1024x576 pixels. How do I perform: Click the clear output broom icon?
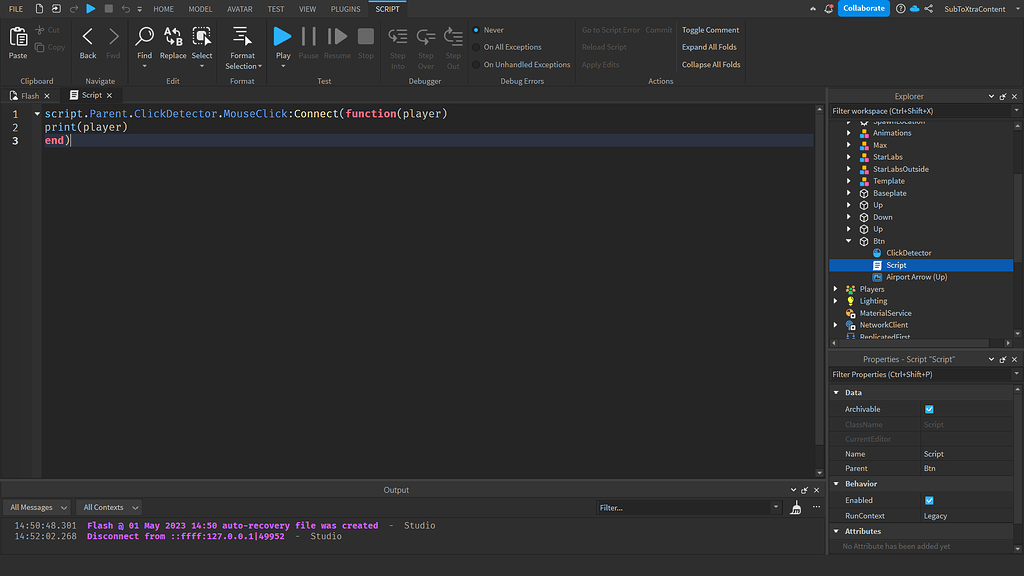(x=795, y=508)
